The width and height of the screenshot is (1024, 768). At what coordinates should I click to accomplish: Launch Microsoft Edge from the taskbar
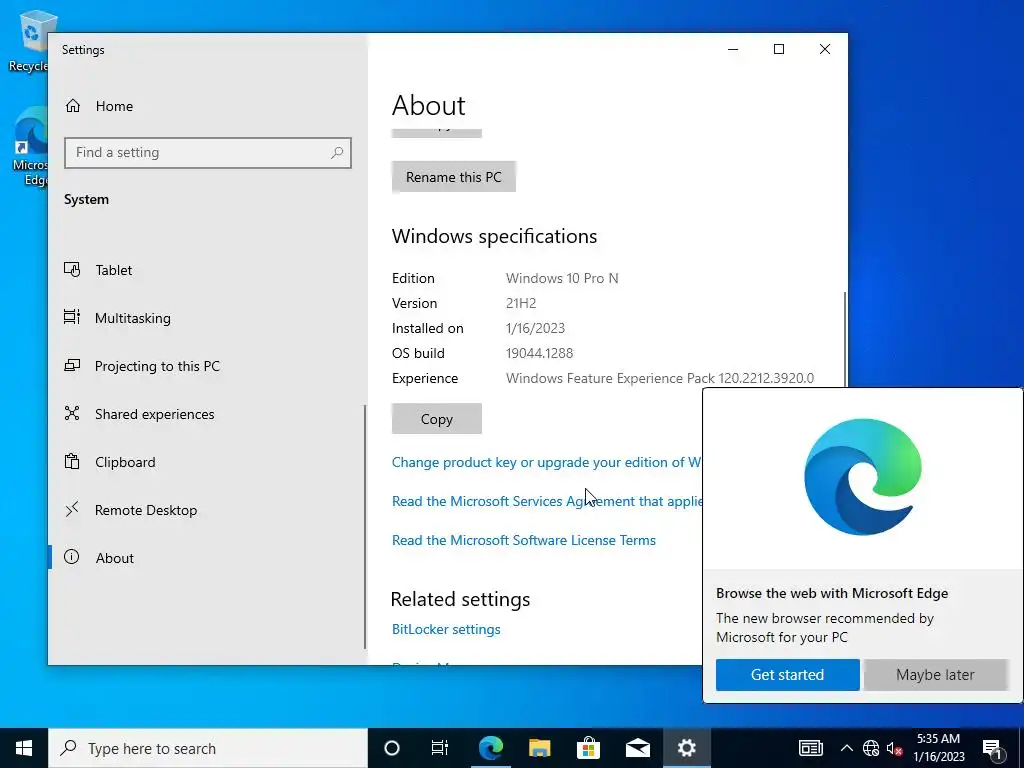click(490, 748)
